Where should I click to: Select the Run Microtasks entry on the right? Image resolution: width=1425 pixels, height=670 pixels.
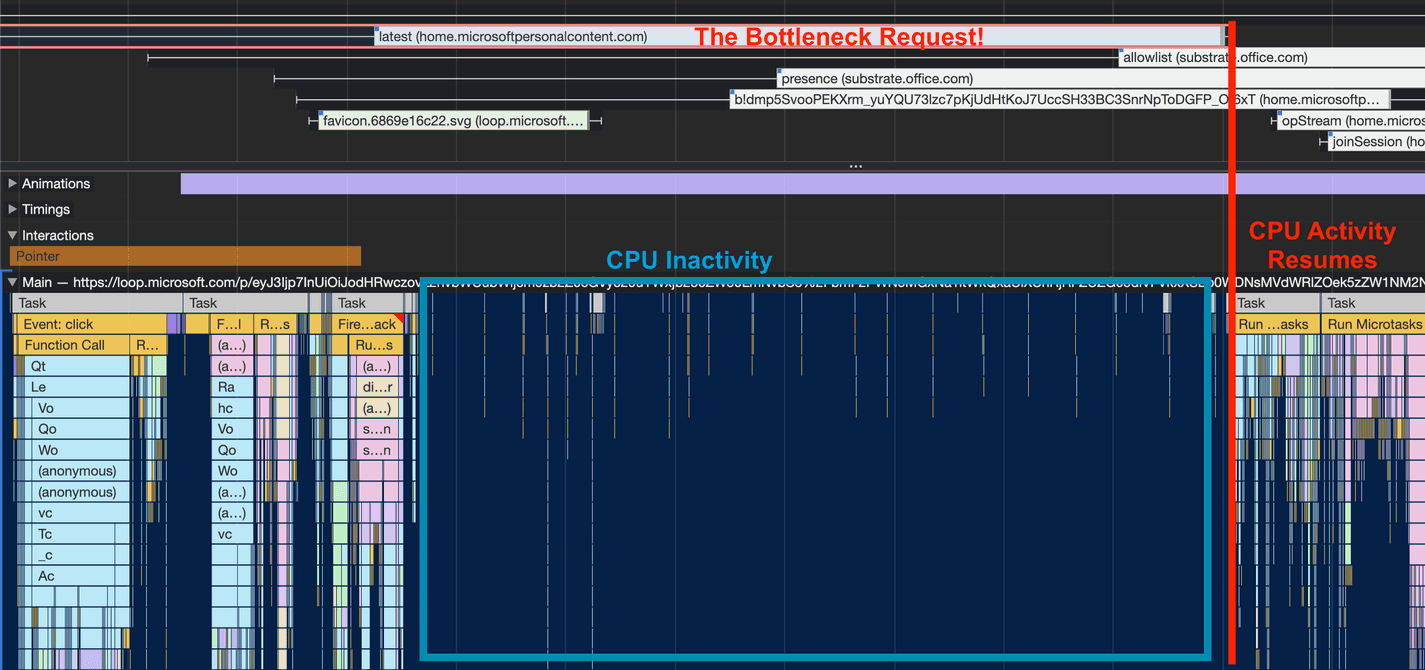(x=1374, y=323)
